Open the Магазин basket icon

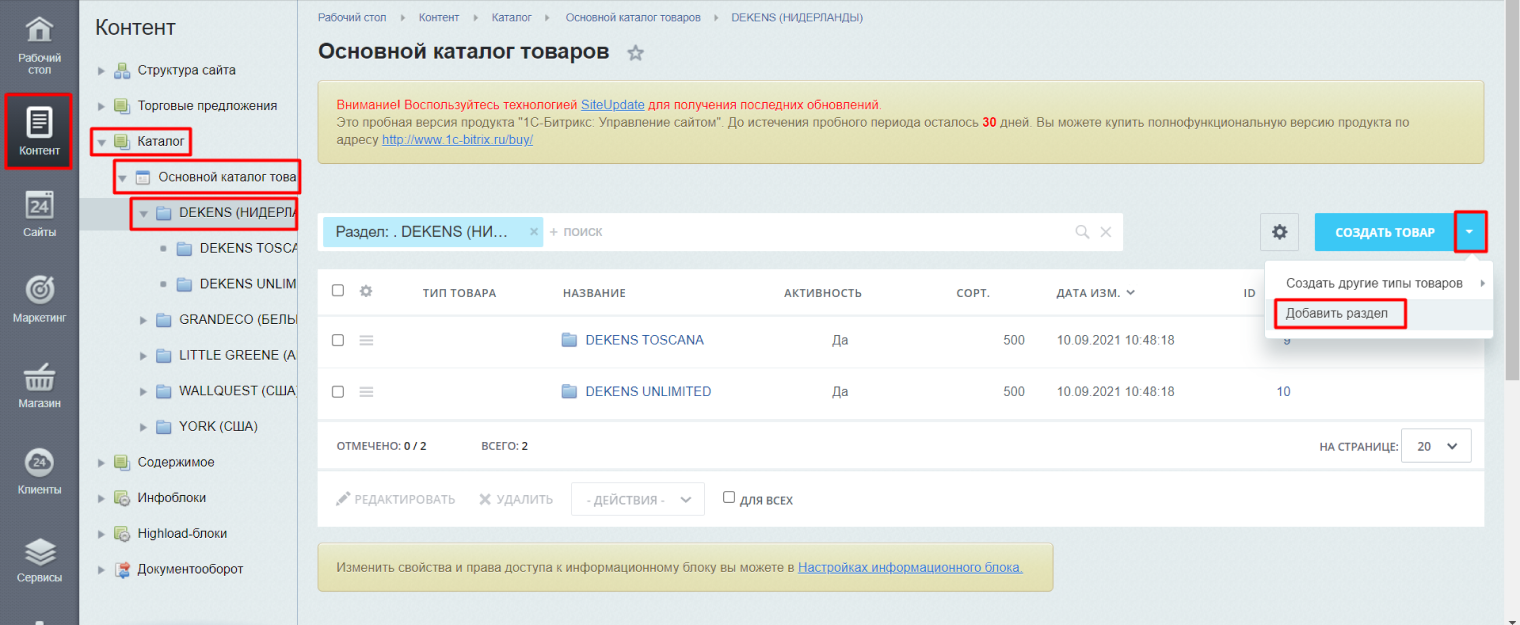(39, 378)
